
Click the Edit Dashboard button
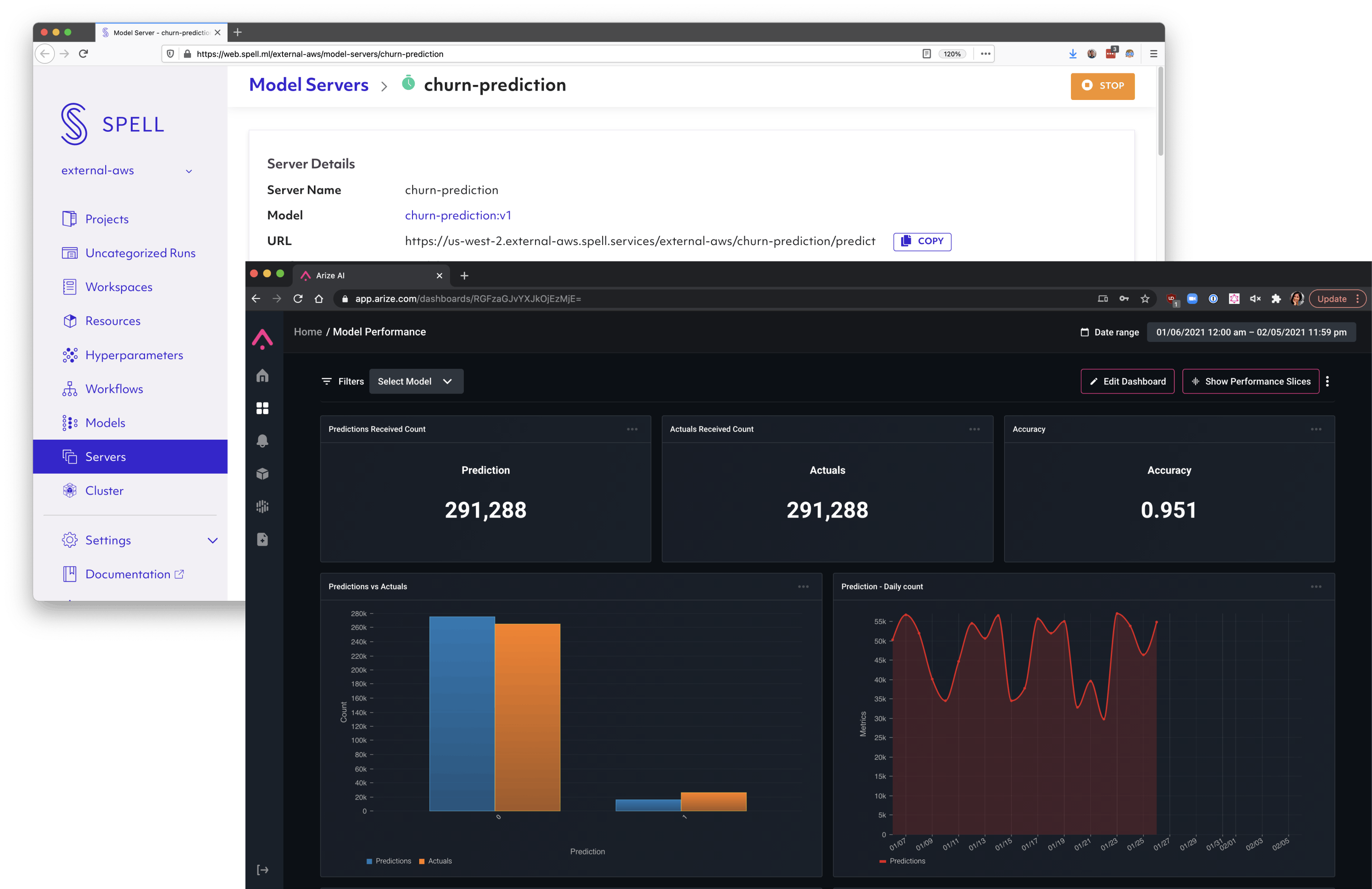1127,382
